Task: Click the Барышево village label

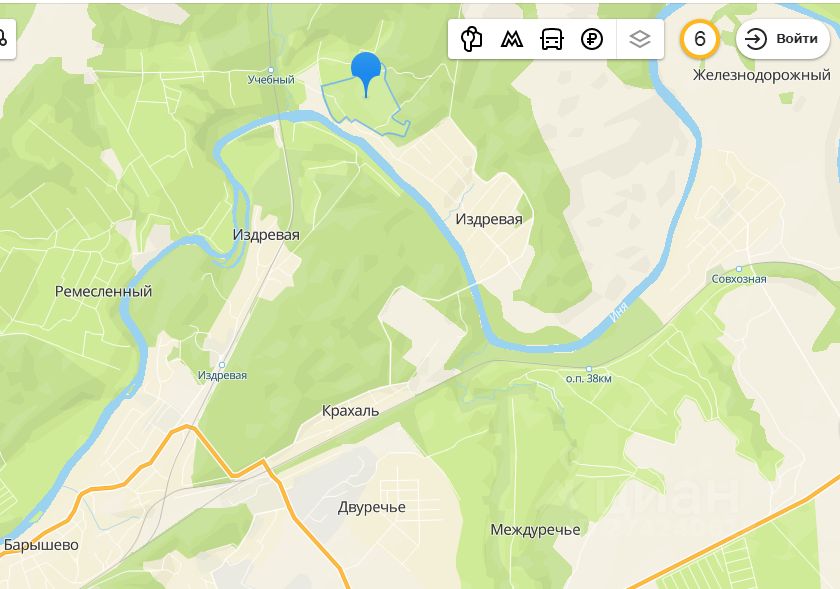Action: tap(41, 545)
